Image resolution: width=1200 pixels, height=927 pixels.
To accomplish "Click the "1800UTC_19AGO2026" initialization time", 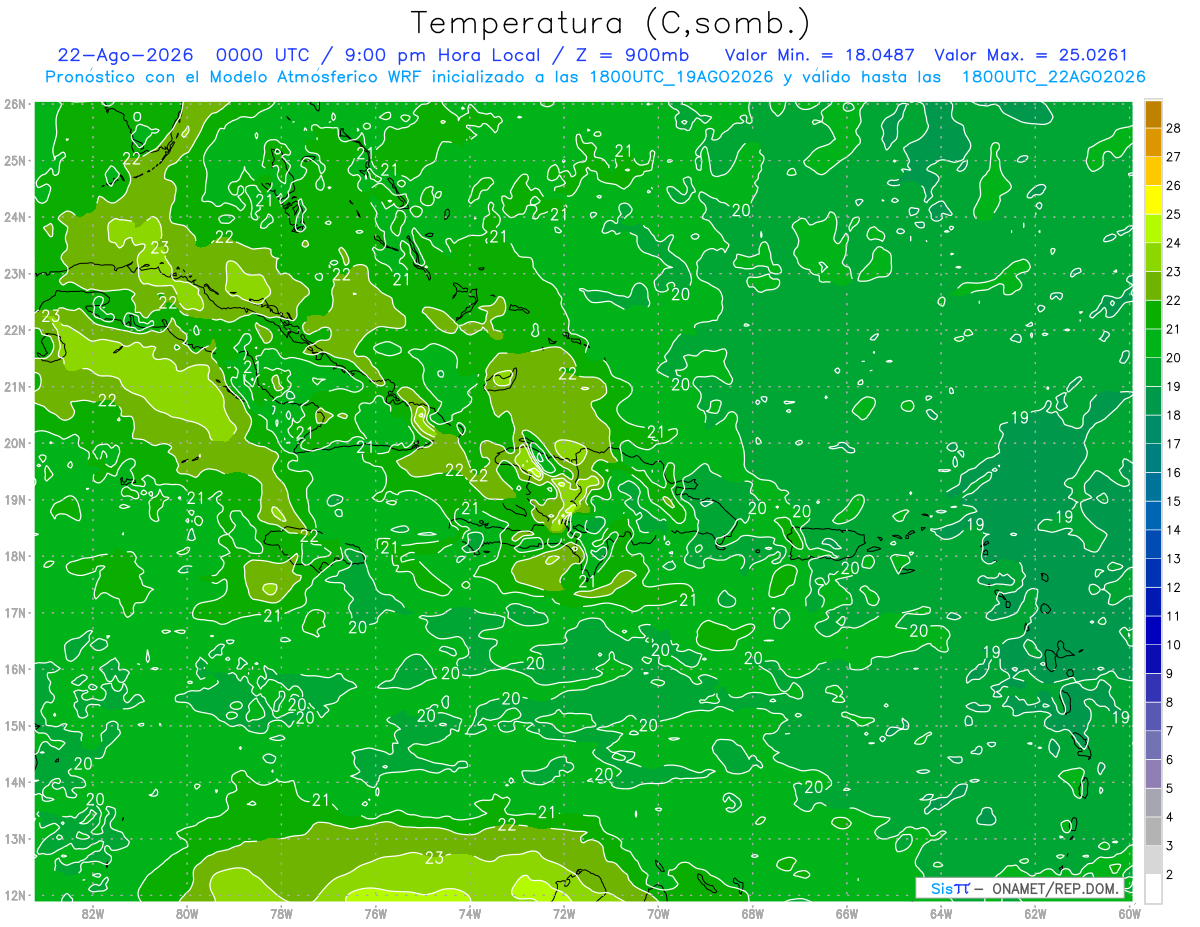I will [680, 76].
